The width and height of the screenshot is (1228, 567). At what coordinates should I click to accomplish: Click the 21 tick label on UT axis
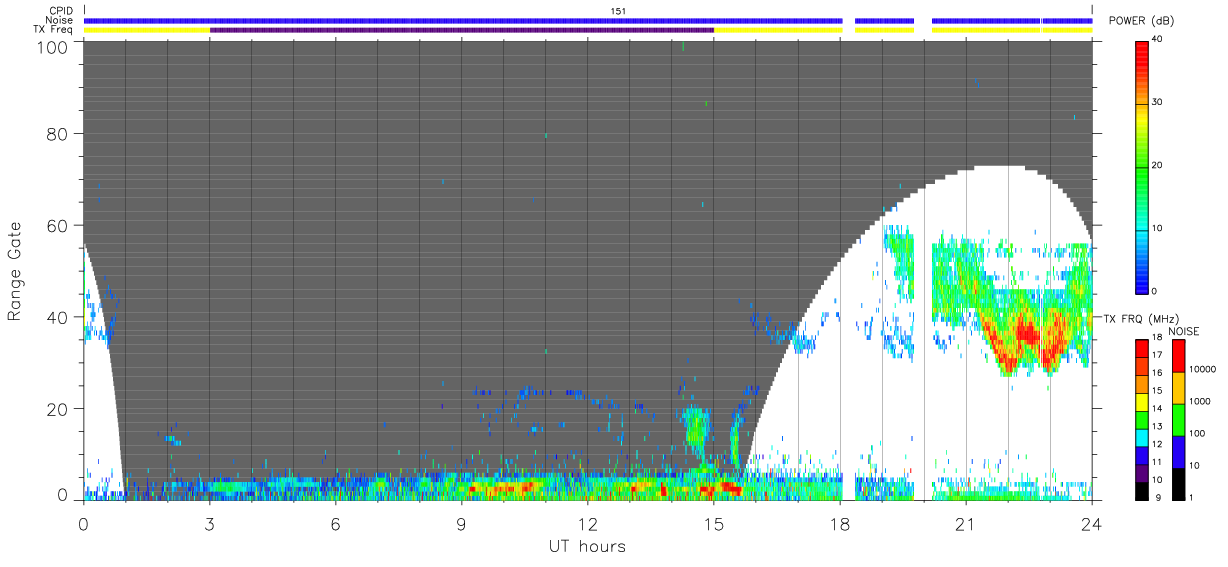coord(965,523)
